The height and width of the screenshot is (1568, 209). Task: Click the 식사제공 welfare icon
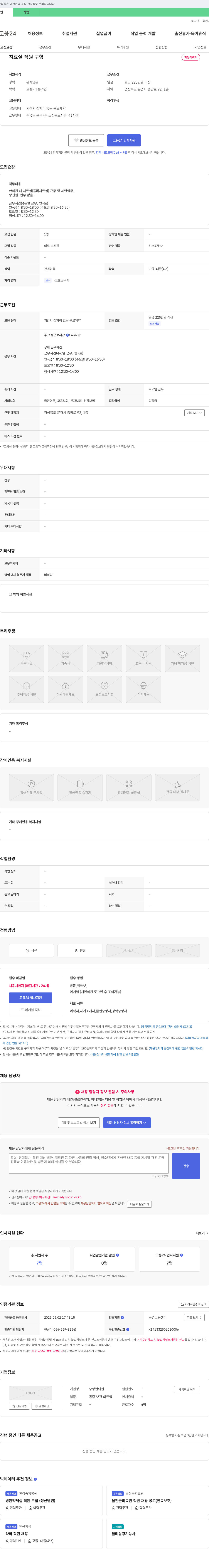(x=143, y=689)
